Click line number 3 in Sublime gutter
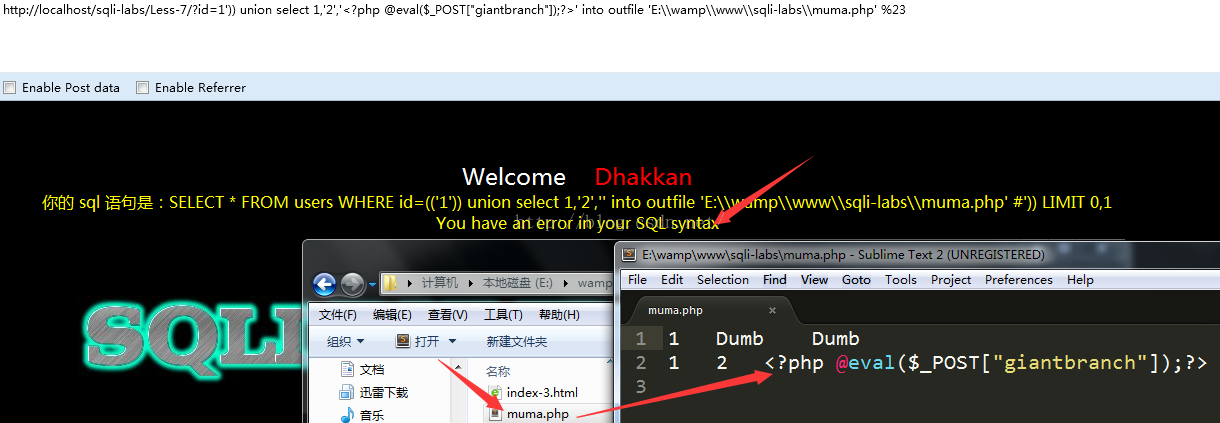The height and width of the screenshot is (423, 1220). pyautogui.click(x=643, y=387)
